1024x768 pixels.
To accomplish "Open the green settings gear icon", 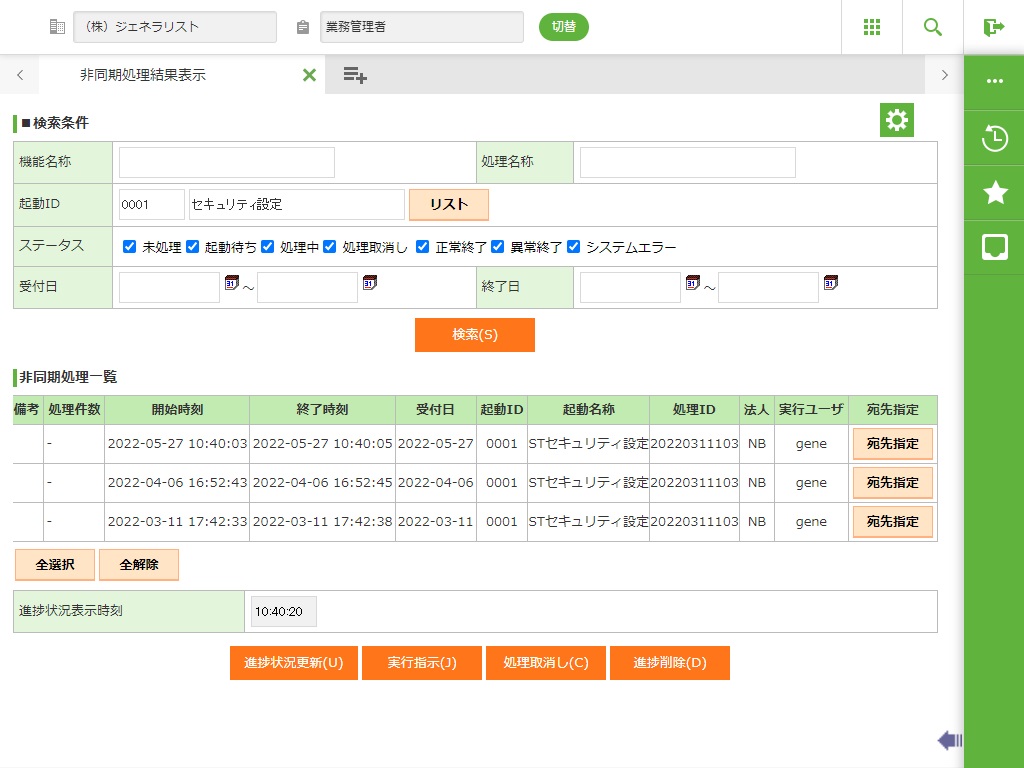I will tap(896, 121).
